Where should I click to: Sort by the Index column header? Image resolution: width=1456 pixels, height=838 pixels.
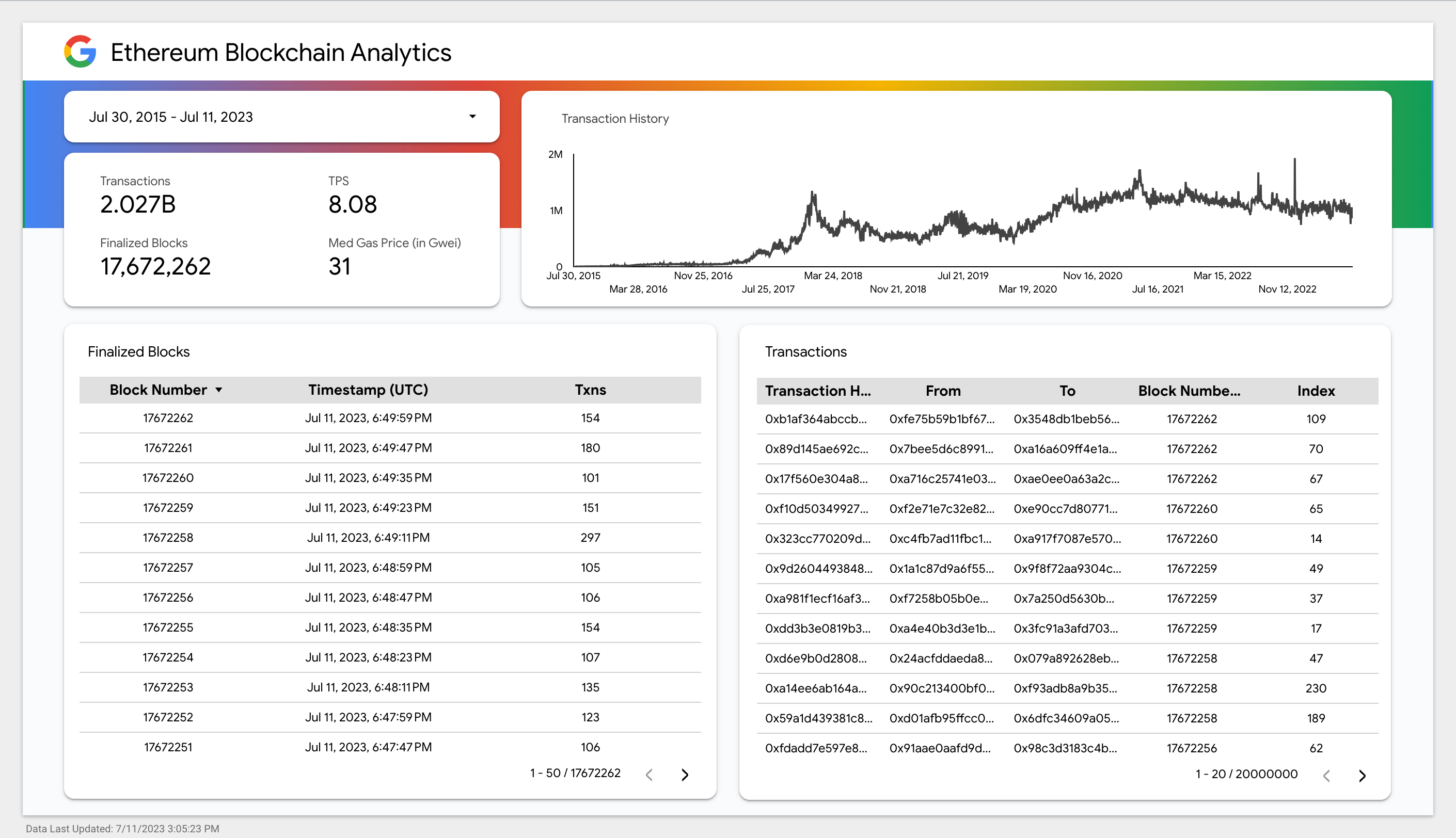[1316, 391]
